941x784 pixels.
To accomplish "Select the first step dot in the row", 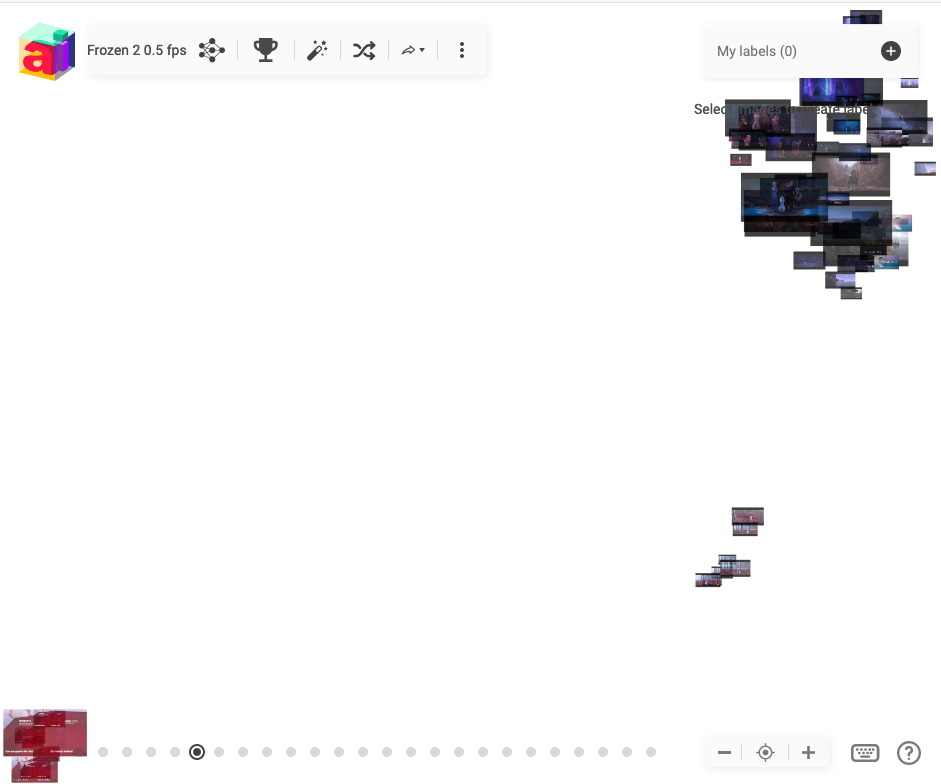I will pyautogui.click(x=103, y=752).
